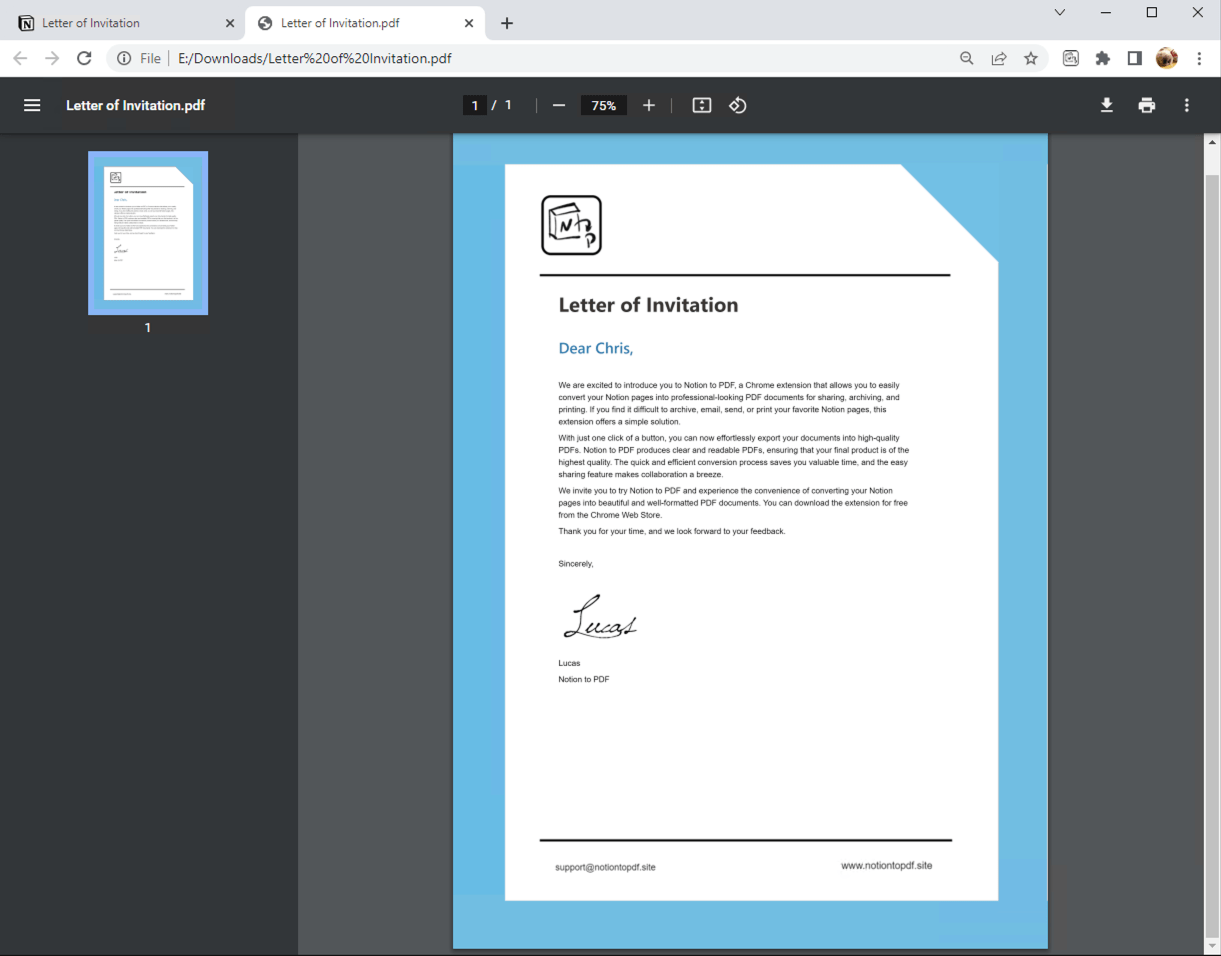Open the browser zoom magnifier icon
Image resolution: width=1221 pixels, height=956 pixels.
[967, 58]
